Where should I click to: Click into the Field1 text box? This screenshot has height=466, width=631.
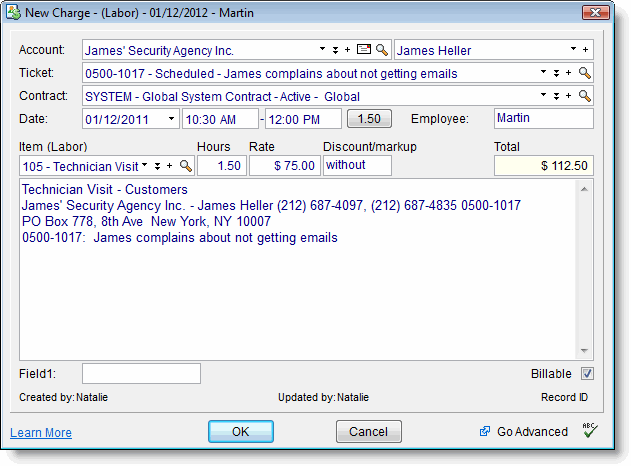(x=141, y=374)
